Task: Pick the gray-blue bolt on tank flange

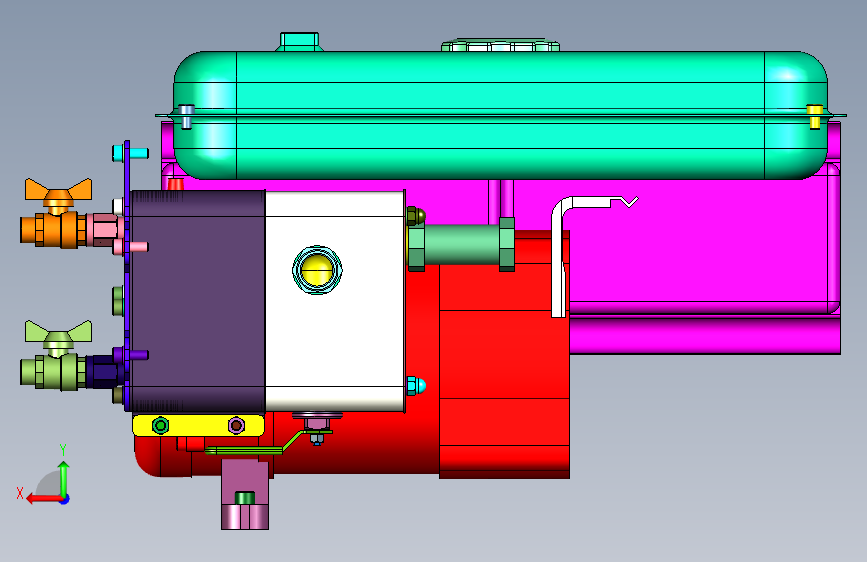Action: 187,117
